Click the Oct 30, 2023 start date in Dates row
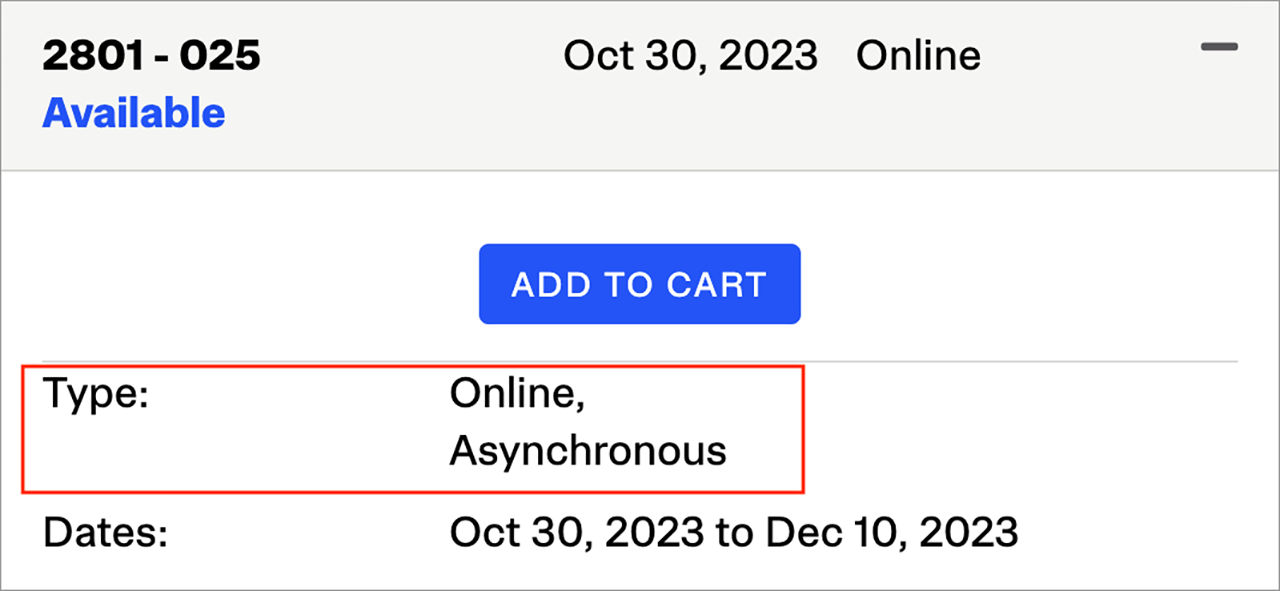The height and width of the screenshot is (591, 1280). point(576,532)
